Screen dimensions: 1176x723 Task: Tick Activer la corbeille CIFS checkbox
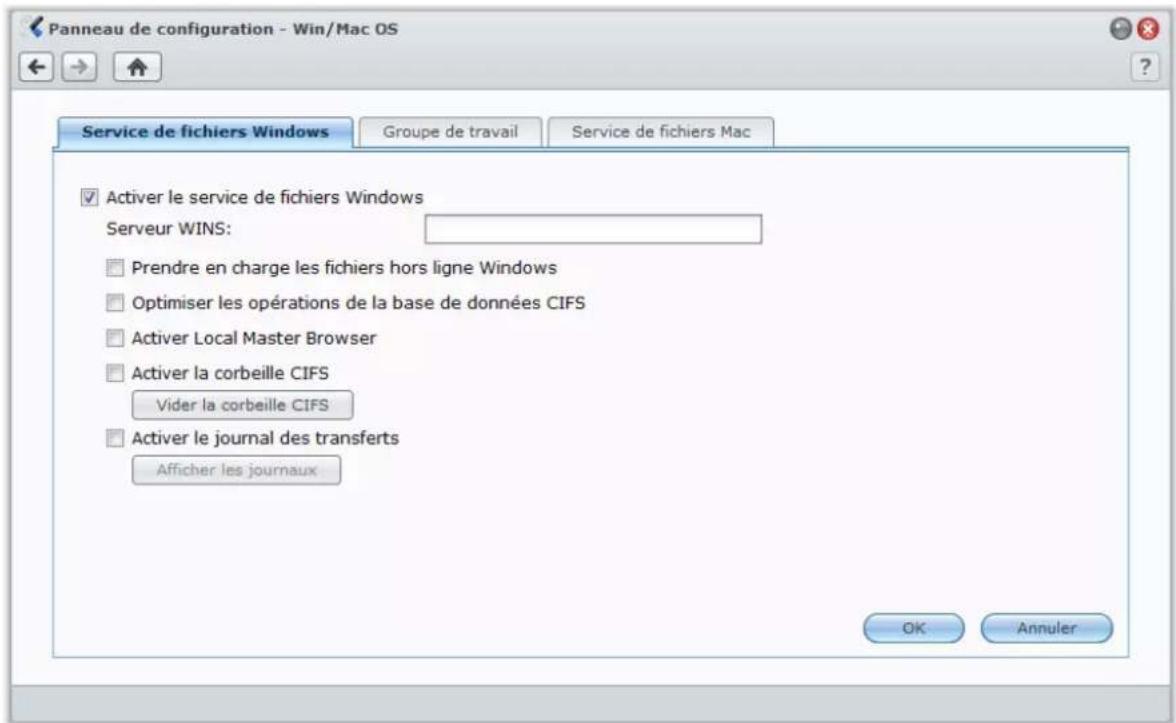[115, 373]
